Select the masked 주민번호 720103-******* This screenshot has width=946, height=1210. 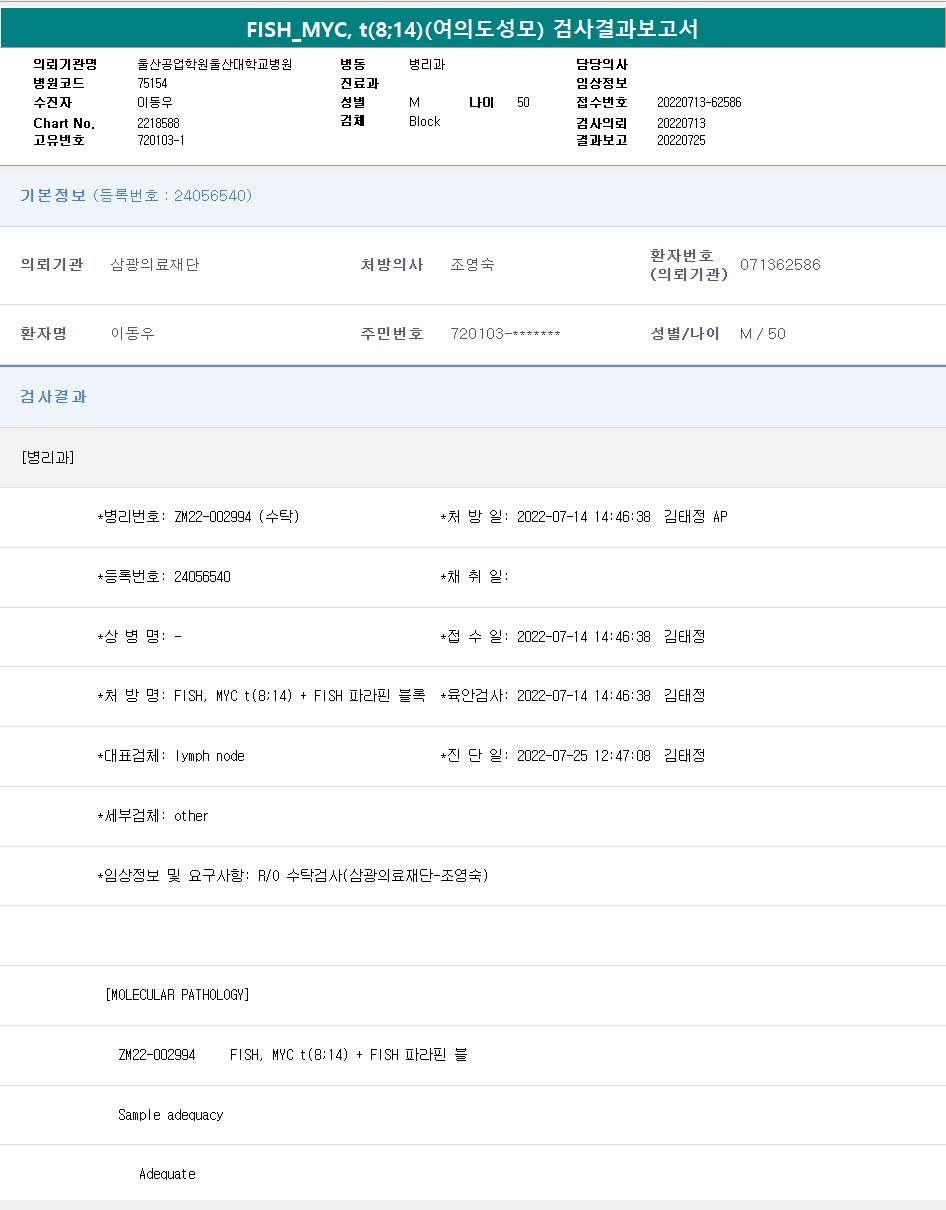[x=505, y=333]
